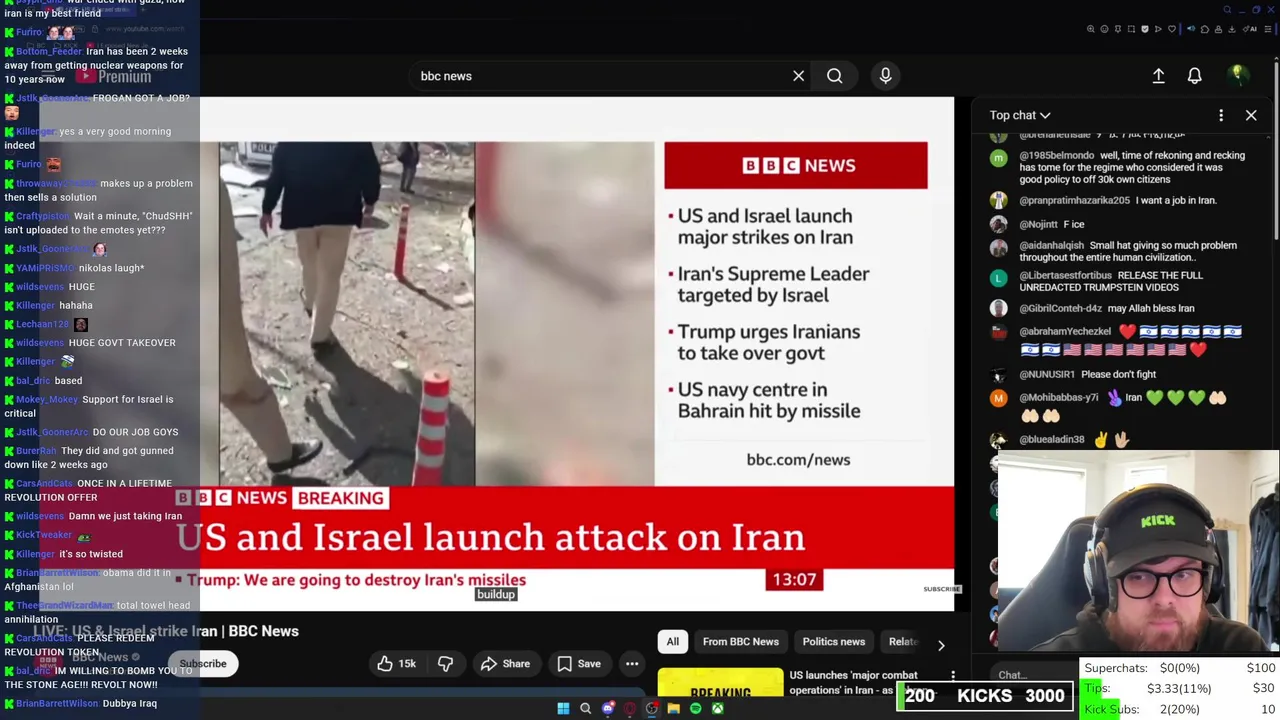Open Discord from the taskbar

(607, 708)
